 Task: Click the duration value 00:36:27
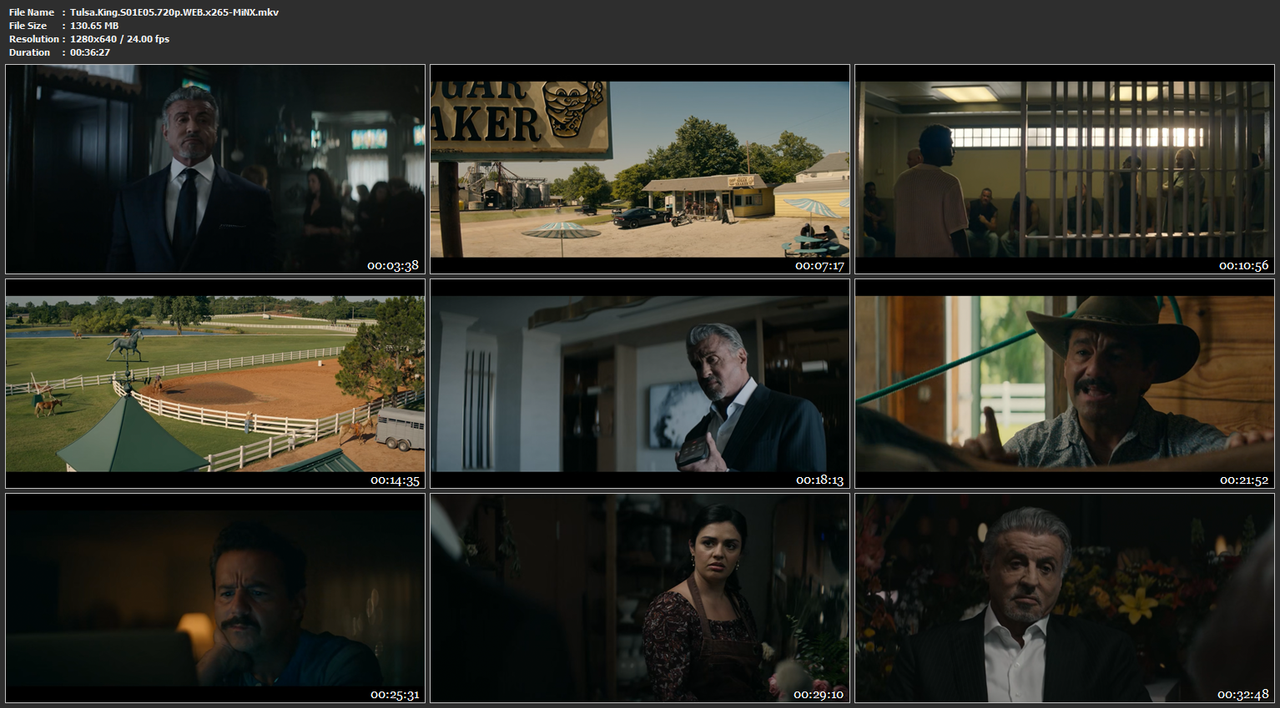pyautogui.click(x=90, y=52)
